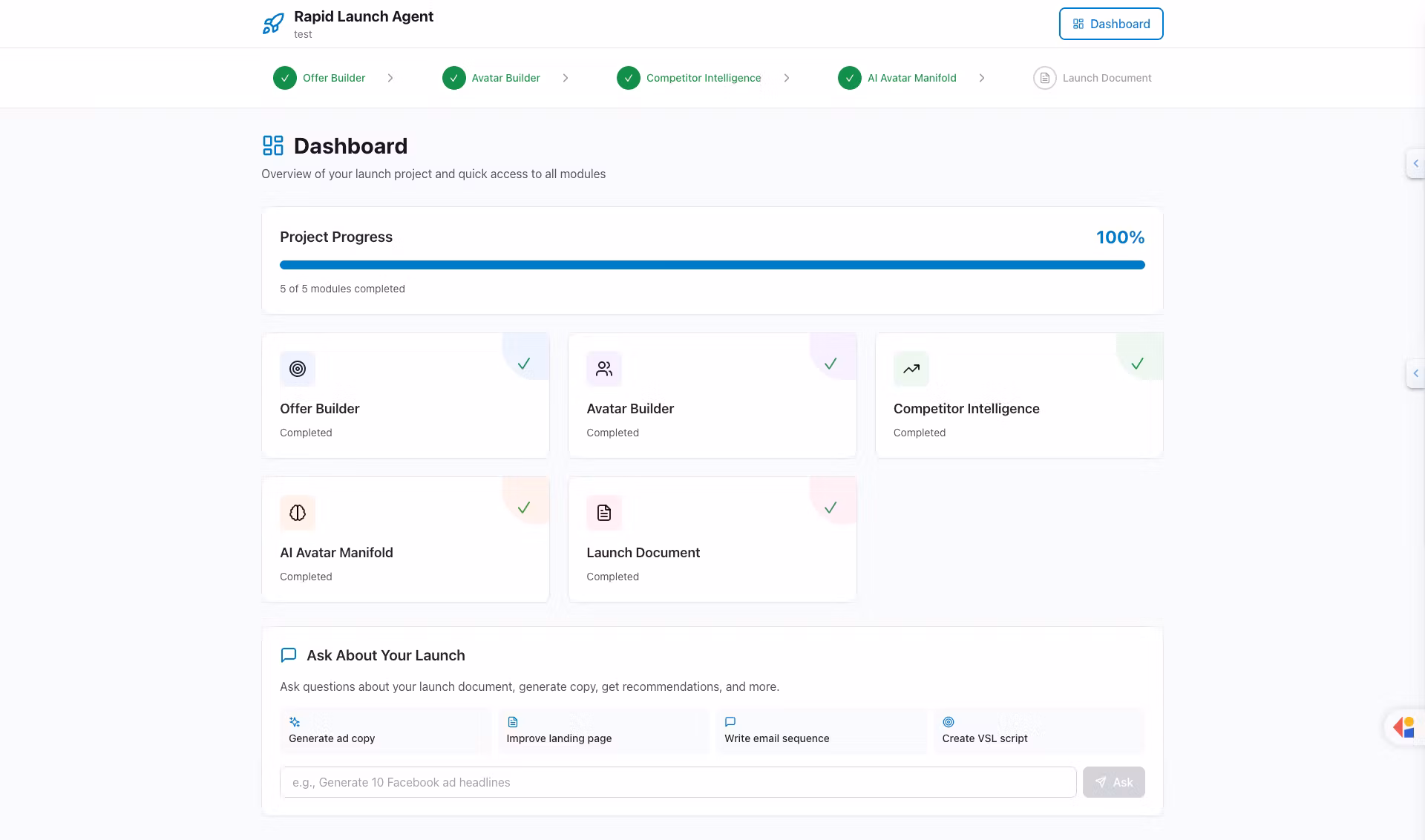Viewport: 1425px width, 840px height.
Task: Open the Offer Builder target icon
Action: pyautogui.click(x=298, y=369)
